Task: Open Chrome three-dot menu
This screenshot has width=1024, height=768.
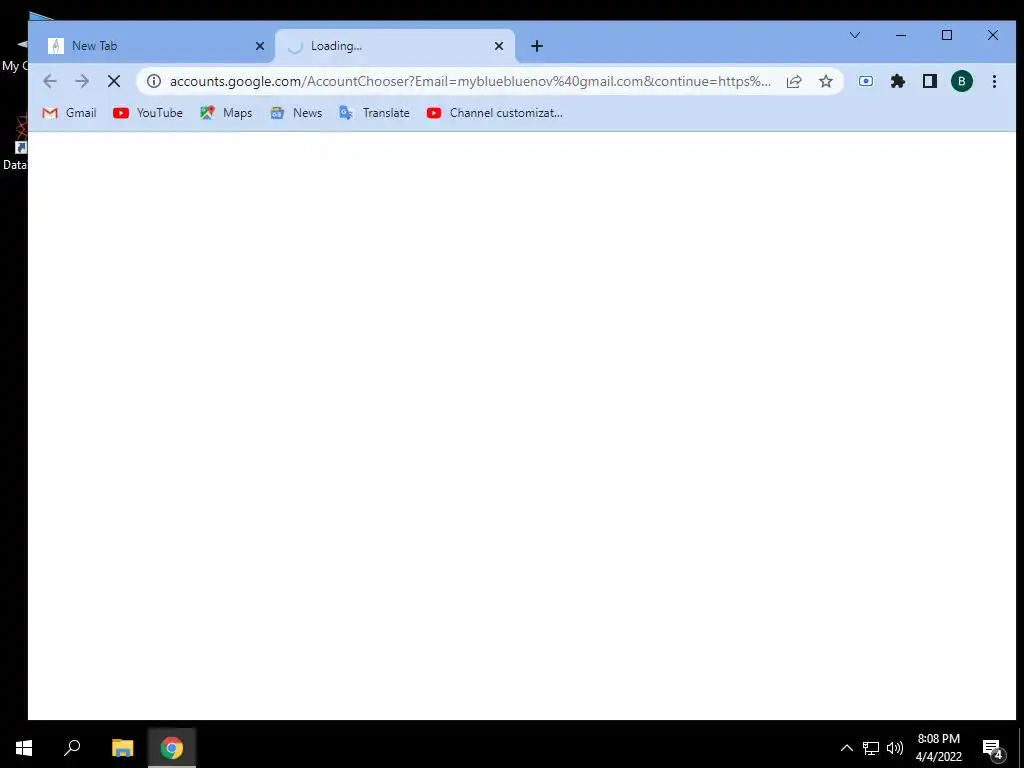Action: click(994, 81)
